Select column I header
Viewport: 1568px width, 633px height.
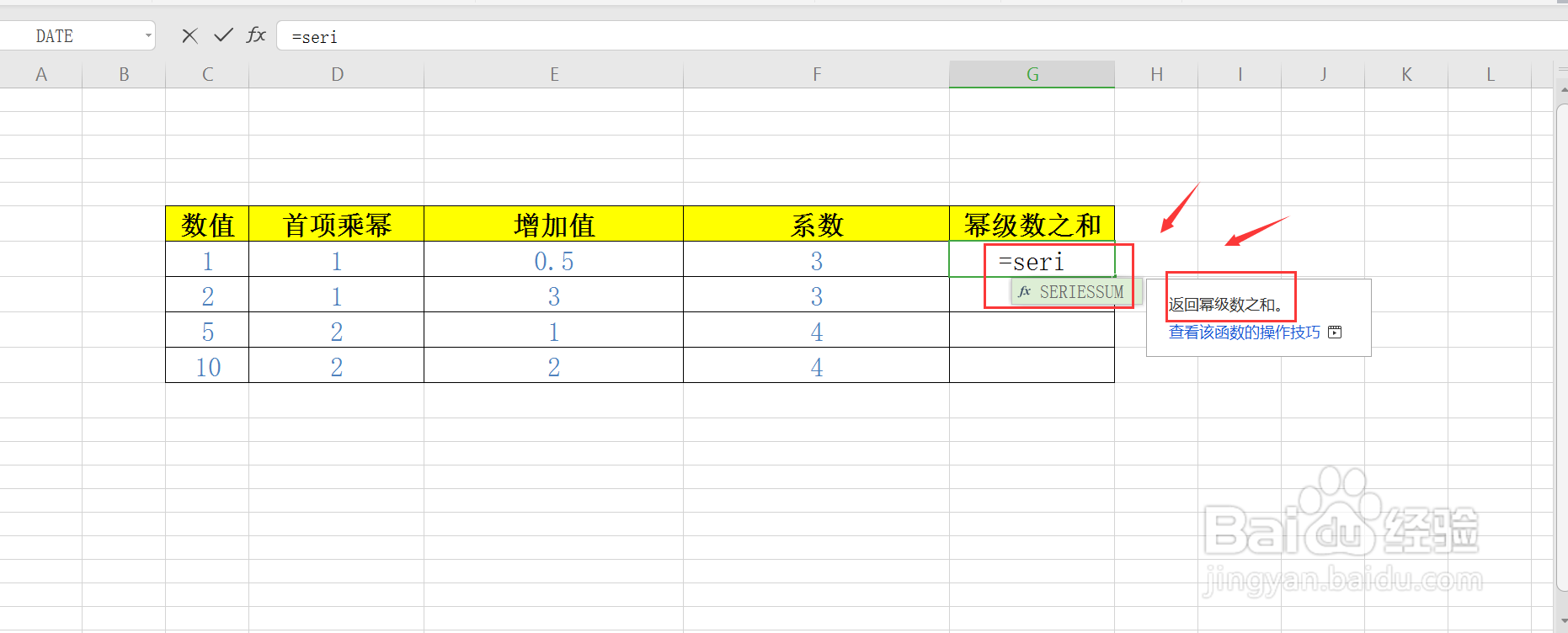point(1240,74)
